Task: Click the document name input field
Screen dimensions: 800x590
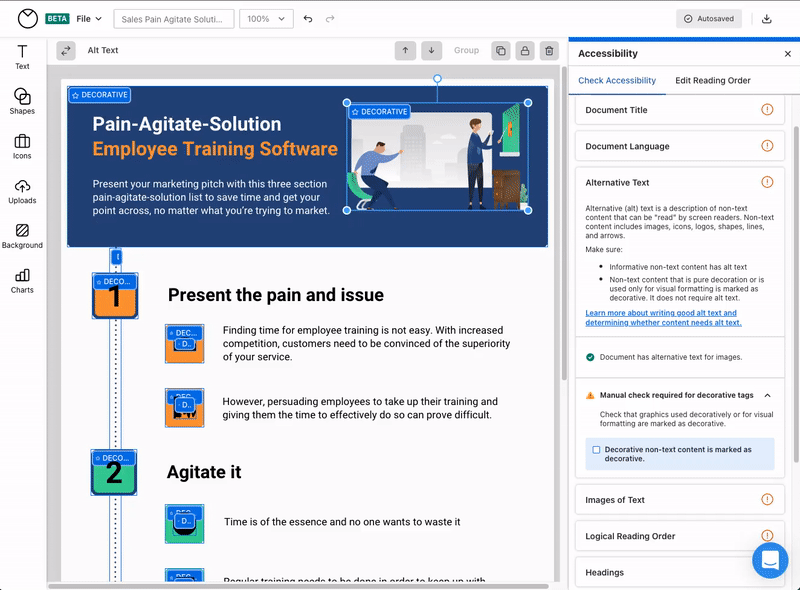Action: point(174,19)
